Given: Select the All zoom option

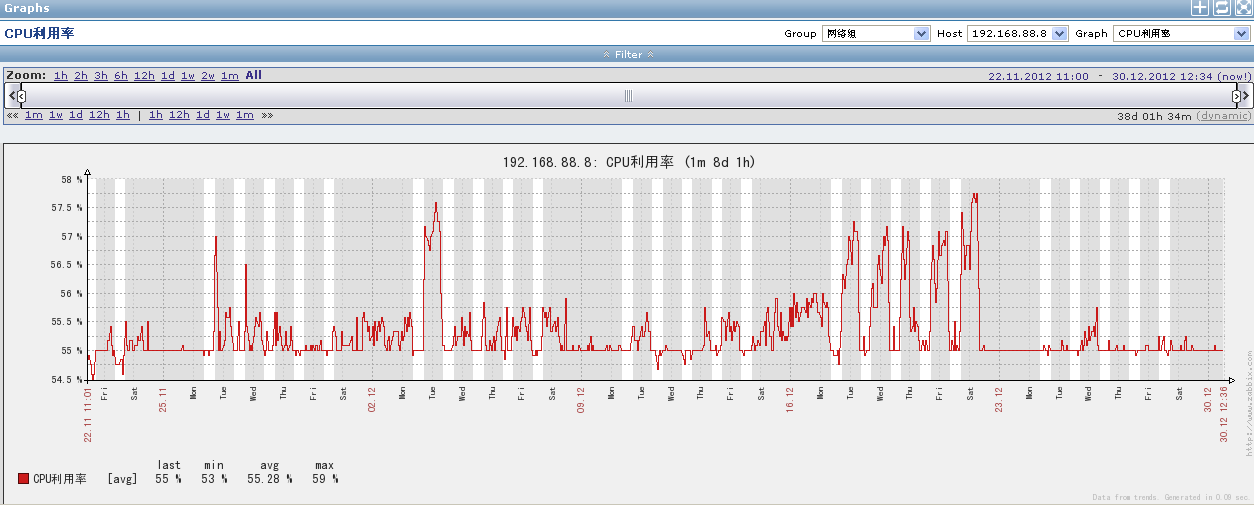Looking at the screenshot, I should [x=253, y=75].
